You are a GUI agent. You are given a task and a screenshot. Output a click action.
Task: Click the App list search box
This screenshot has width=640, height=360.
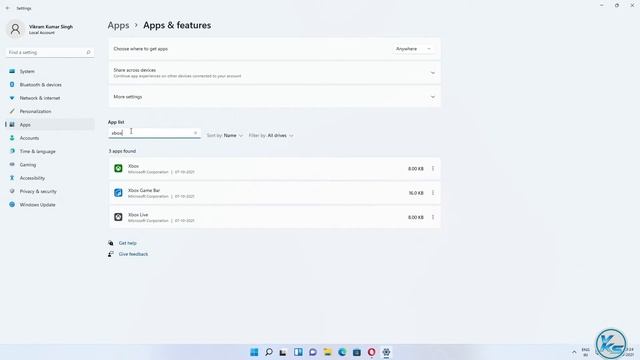(154, 133)
